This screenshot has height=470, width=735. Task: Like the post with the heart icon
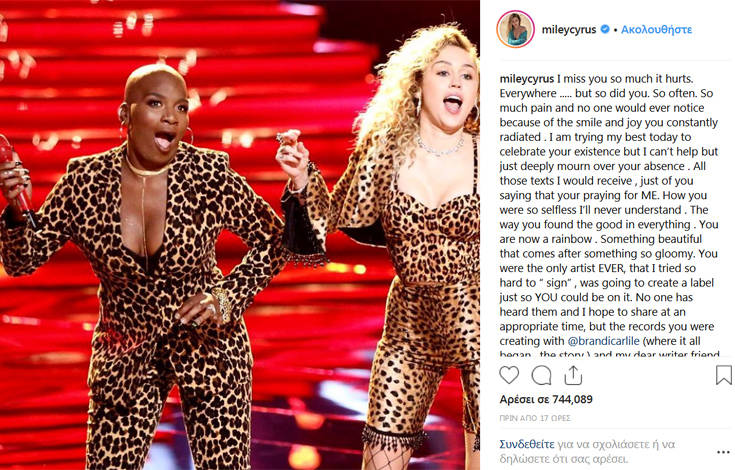point(509,375)
